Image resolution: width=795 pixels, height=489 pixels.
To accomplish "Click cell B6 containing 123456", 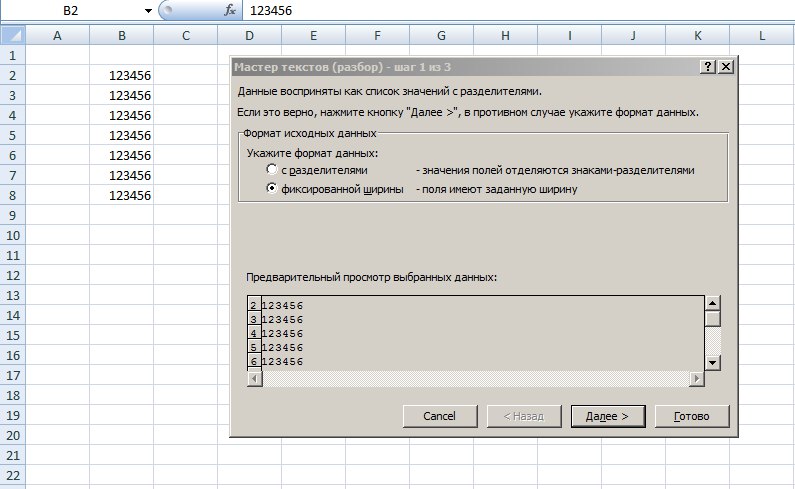I will point(122,155).
